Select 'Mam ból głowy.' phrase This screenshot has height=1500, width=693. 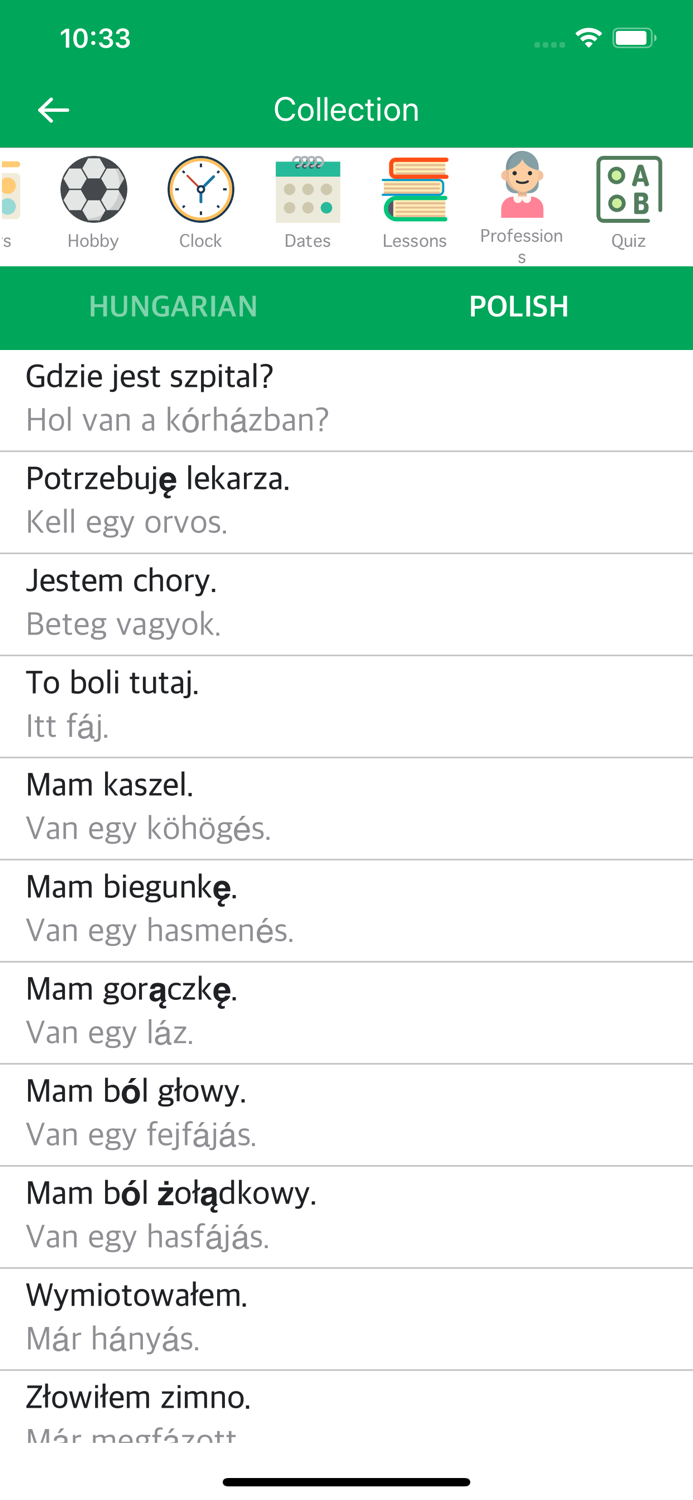346,1112
